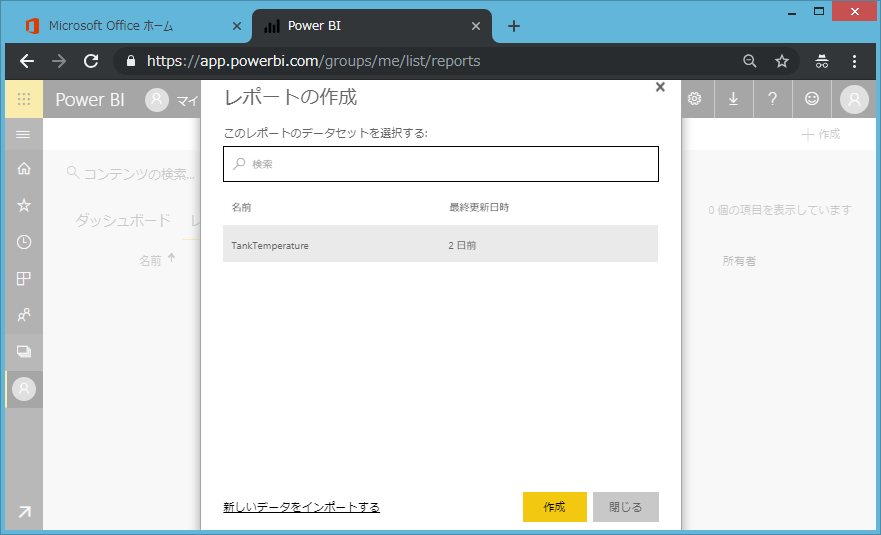Click the 閉じる close button

click(x=625, y=507)
